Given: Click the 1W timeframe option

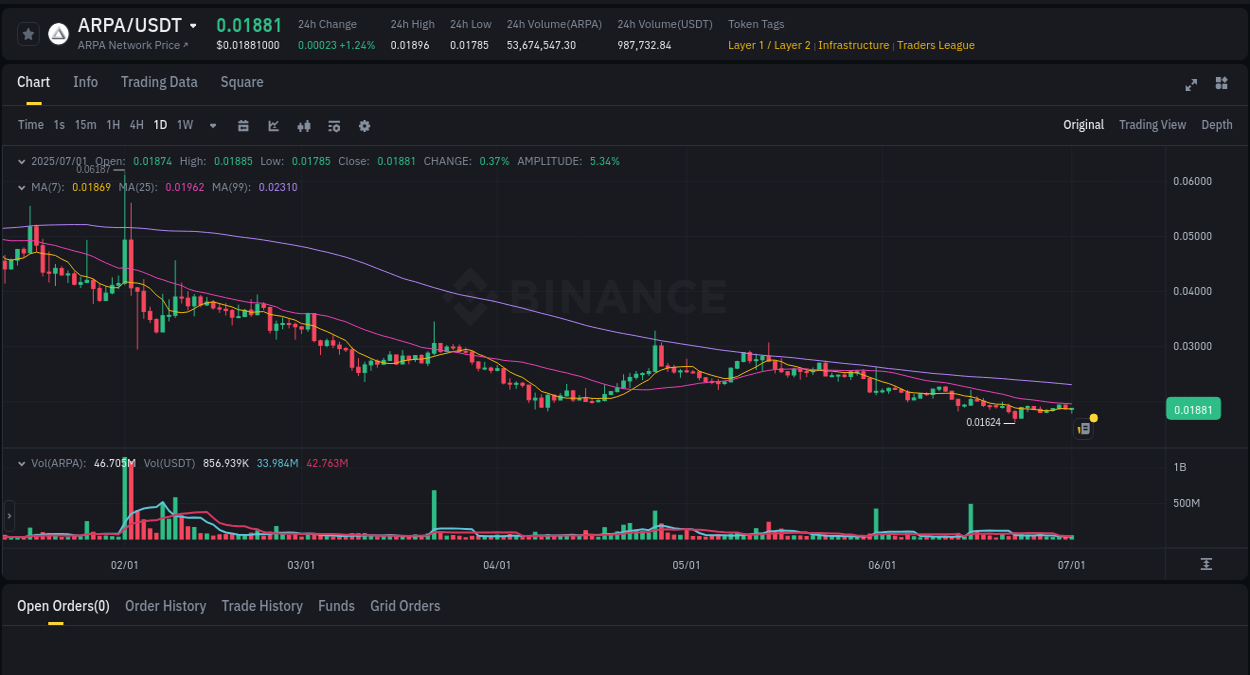Looking at the screenshot, I should (x=184, y=125).
